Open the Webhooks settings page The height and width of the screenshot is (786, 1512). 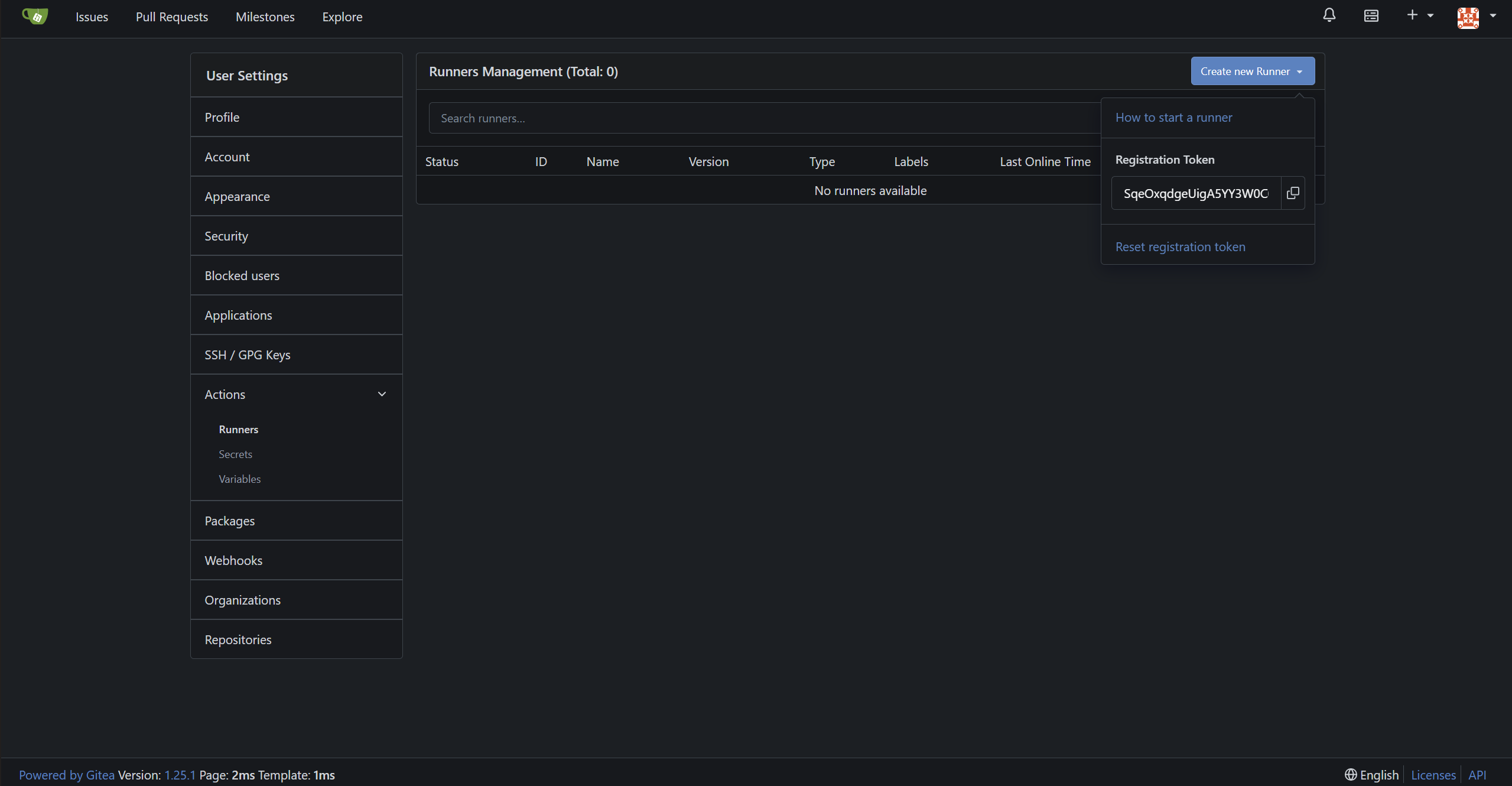click(x=233, y=561)
